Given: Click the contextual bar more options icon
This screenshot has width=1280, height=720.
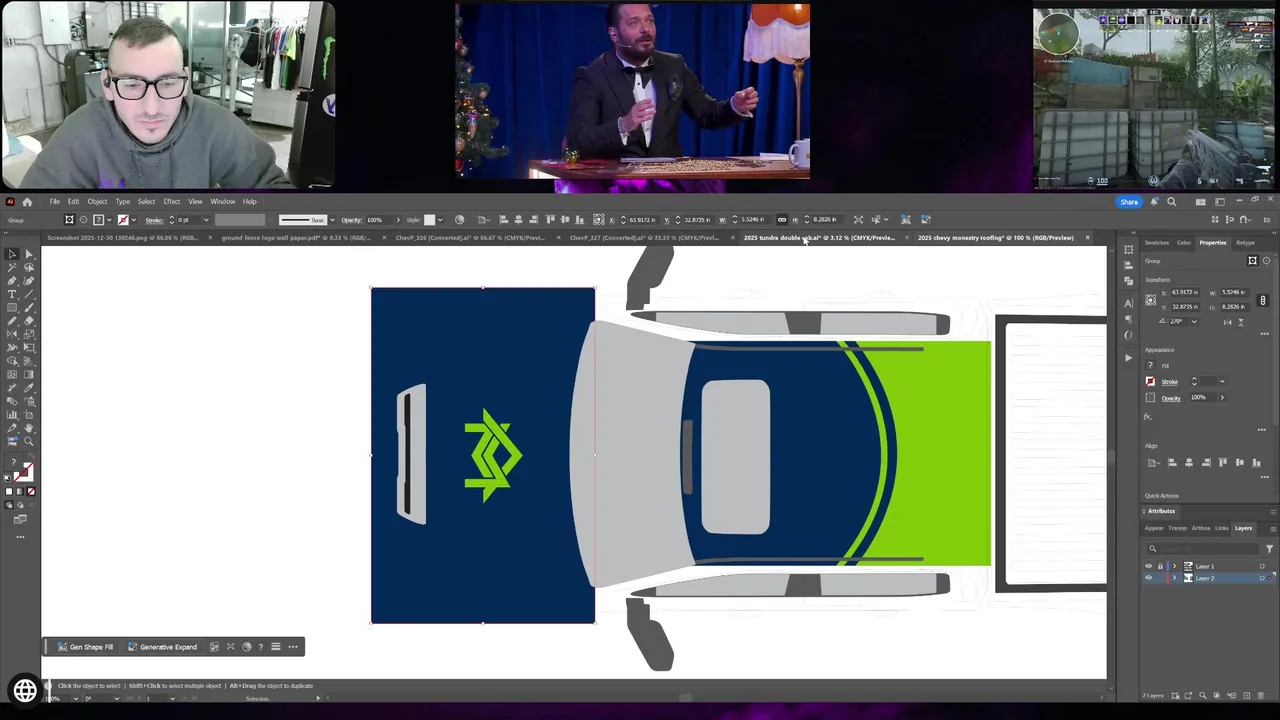Looking at the screenshot, I should tap(293, 647).
